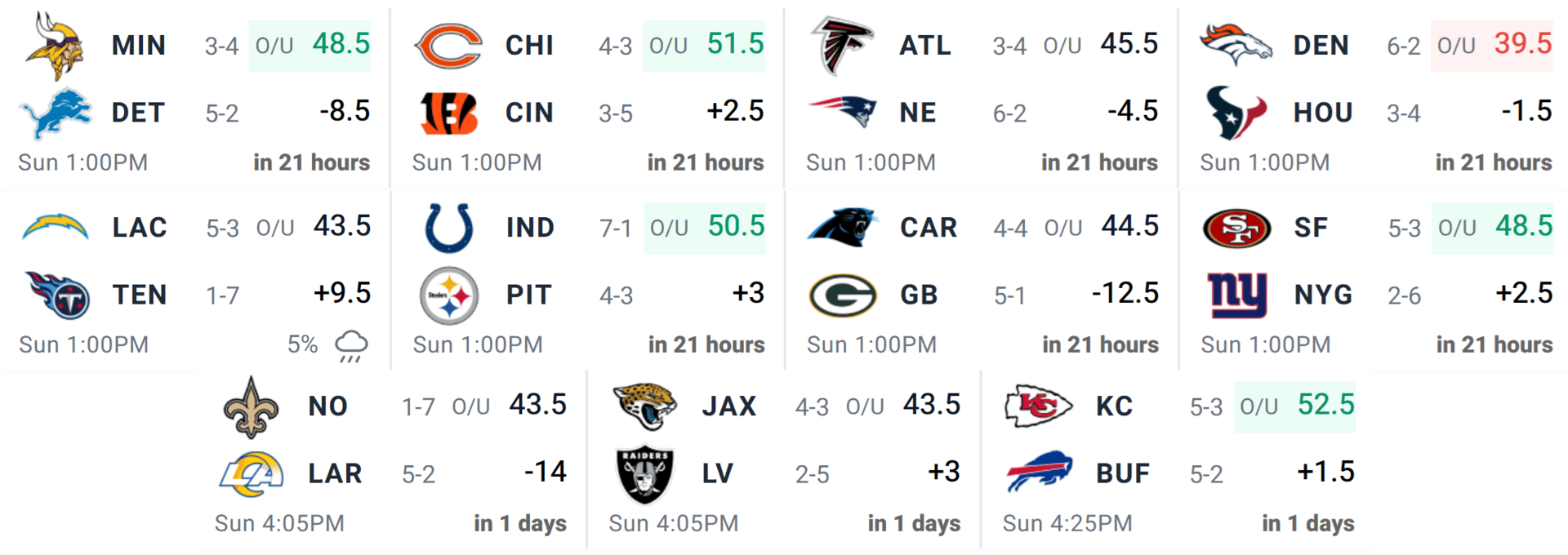The image size is (1568, 555).
Task: Select the Denver Broncos logo
Action: pos(1236,45)
